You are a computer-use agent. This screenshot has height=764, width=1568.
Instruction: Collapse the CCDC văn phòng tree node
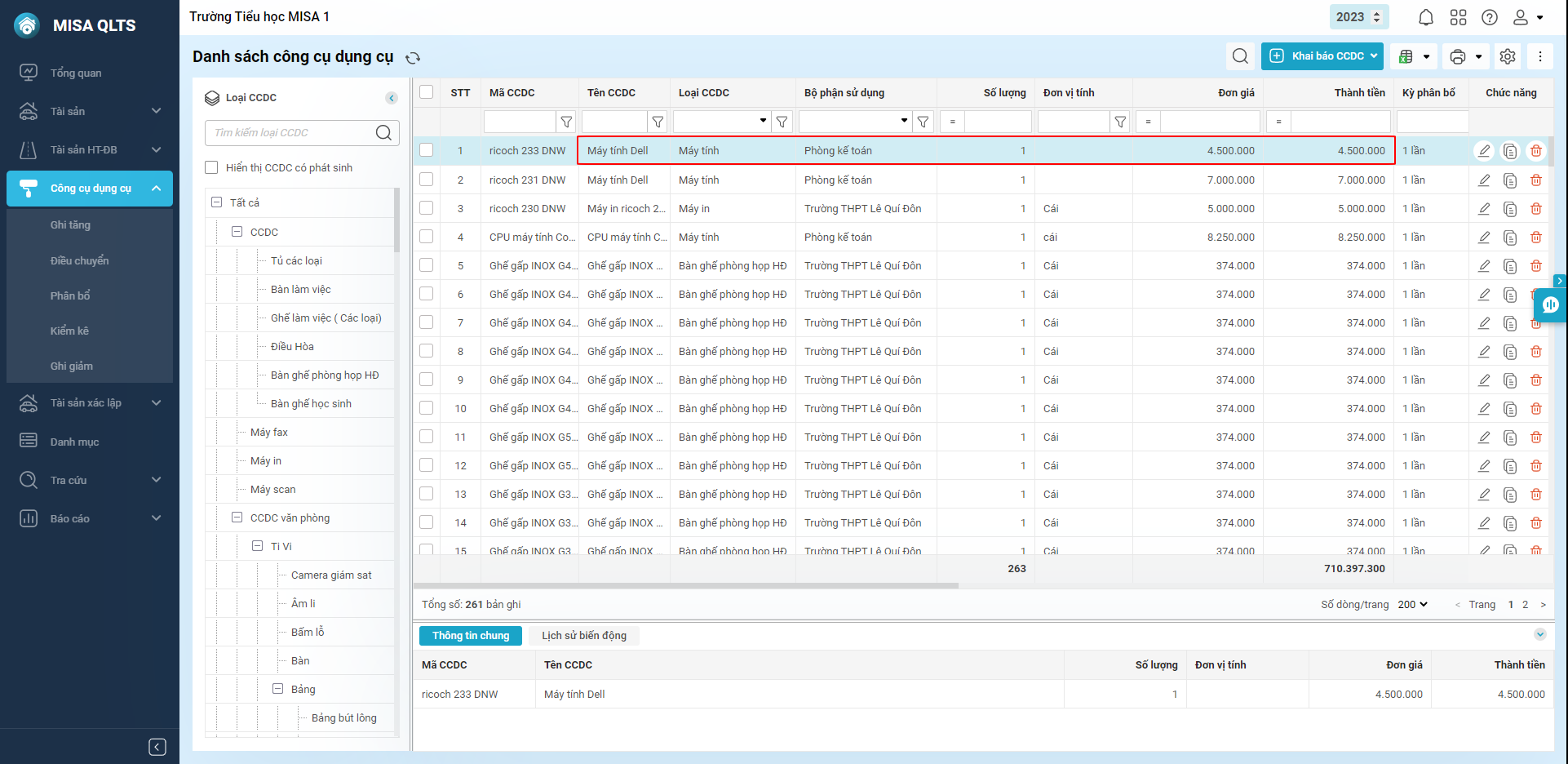[237, 517]
